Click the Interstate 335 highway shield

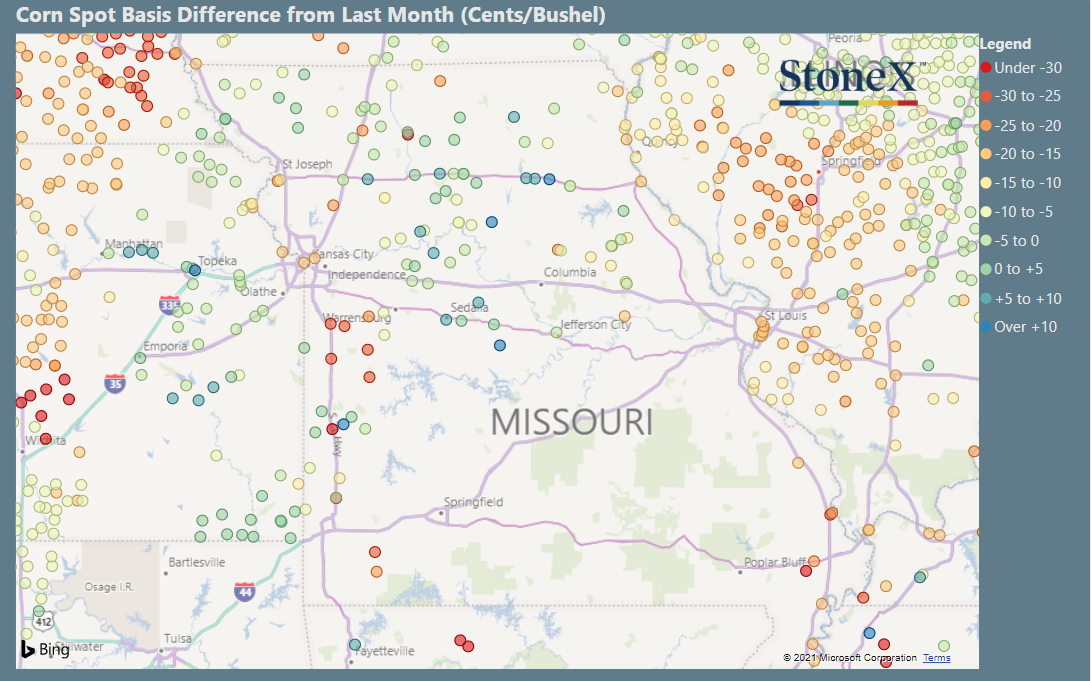point(169,305)
